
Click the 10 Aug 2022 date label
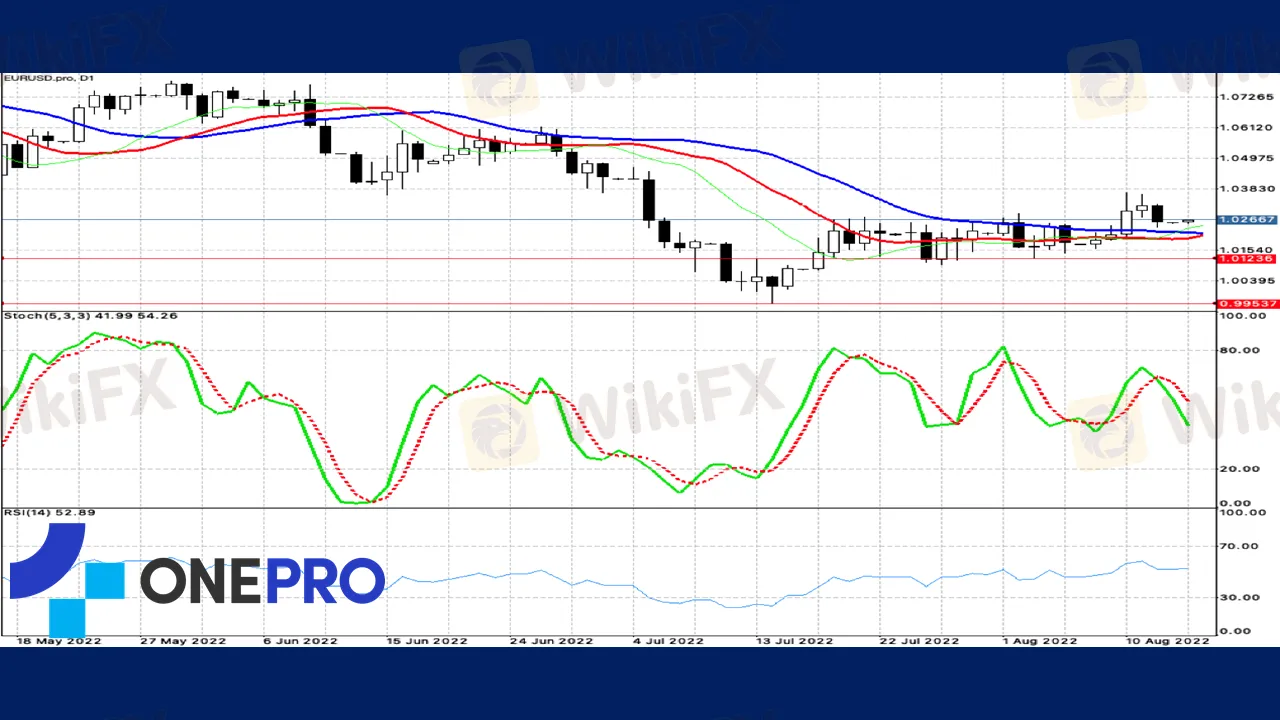(1165, 640)
